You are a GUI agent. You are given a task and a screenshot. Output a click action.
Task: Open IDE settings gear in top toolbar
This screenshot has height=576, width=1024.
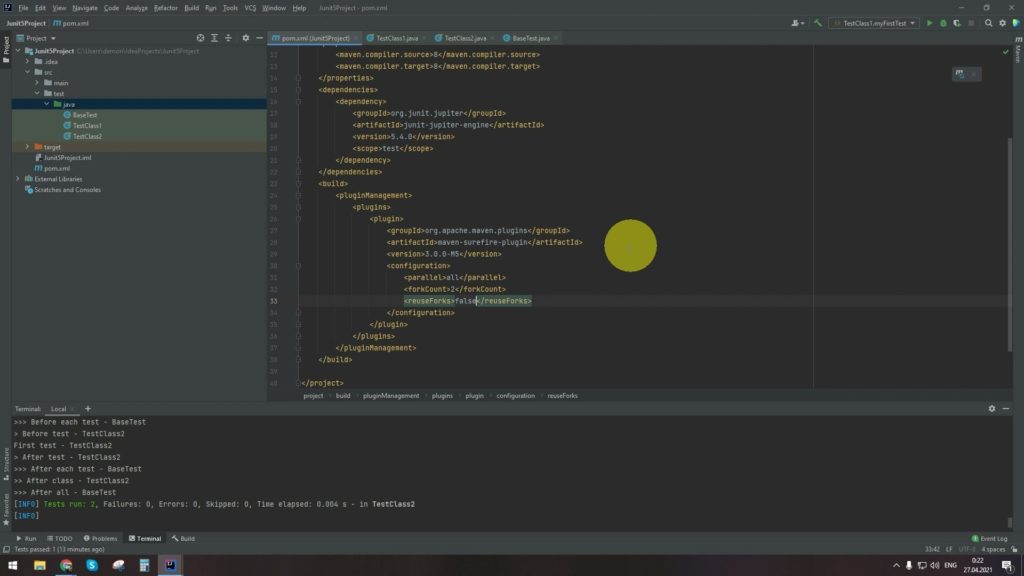pyautogui.click(x=1002, y=23)
